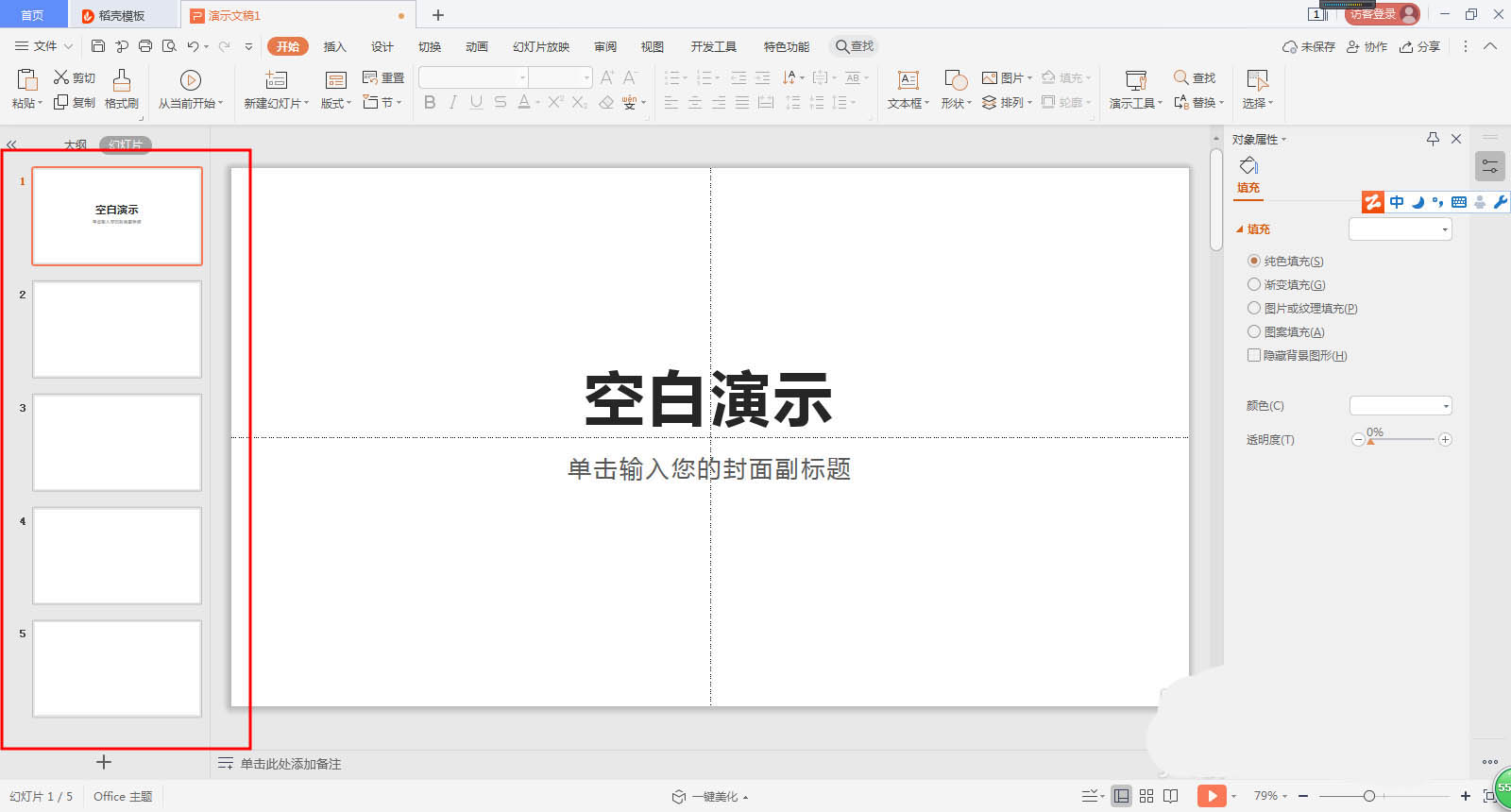Switch to the 设计 ribbon tab
The width and height of the screenshot is (1511, 812).
click(x=382, y=46)
